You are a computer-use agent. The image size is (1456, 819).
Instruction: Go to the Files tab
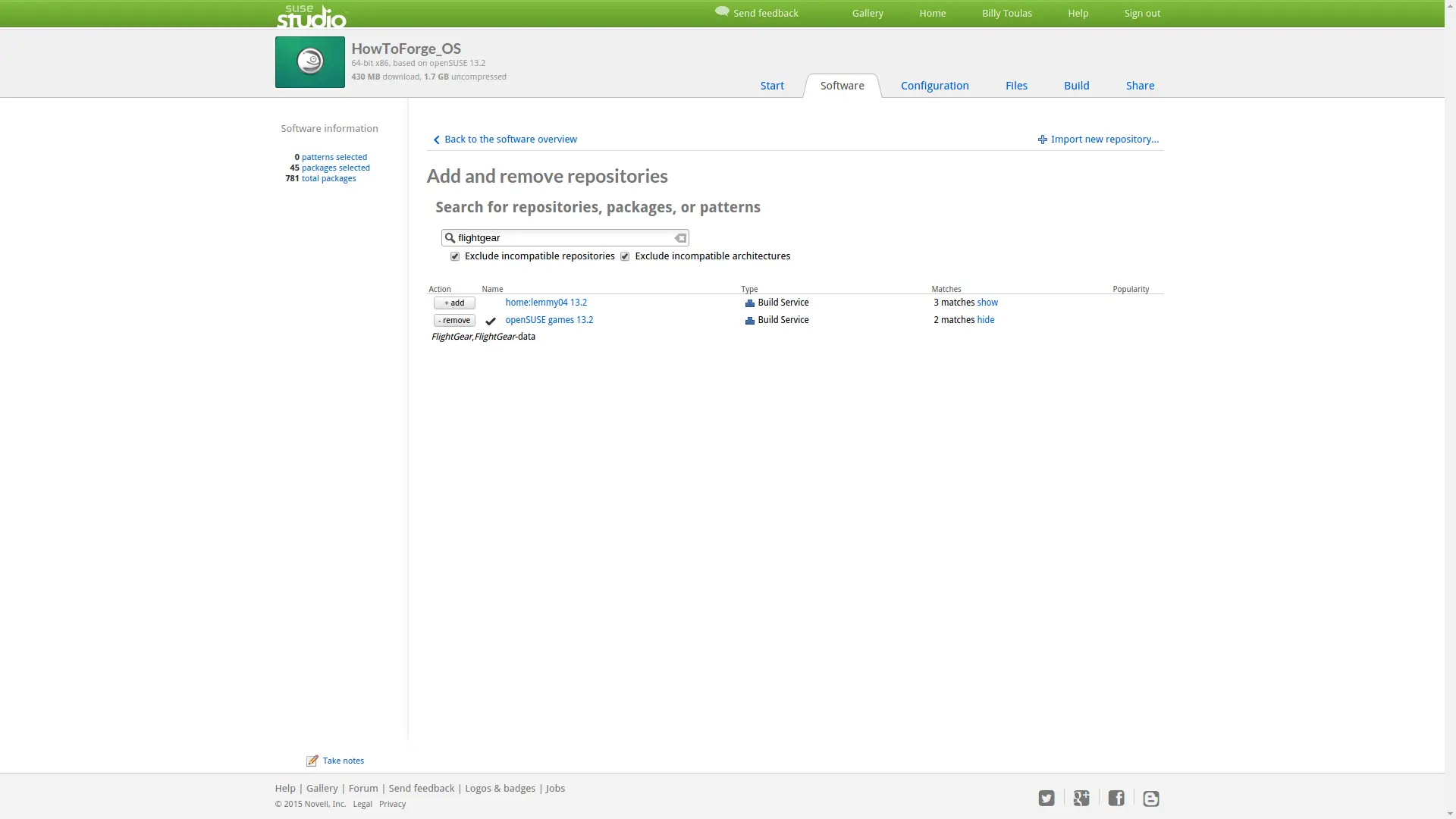1016,86
